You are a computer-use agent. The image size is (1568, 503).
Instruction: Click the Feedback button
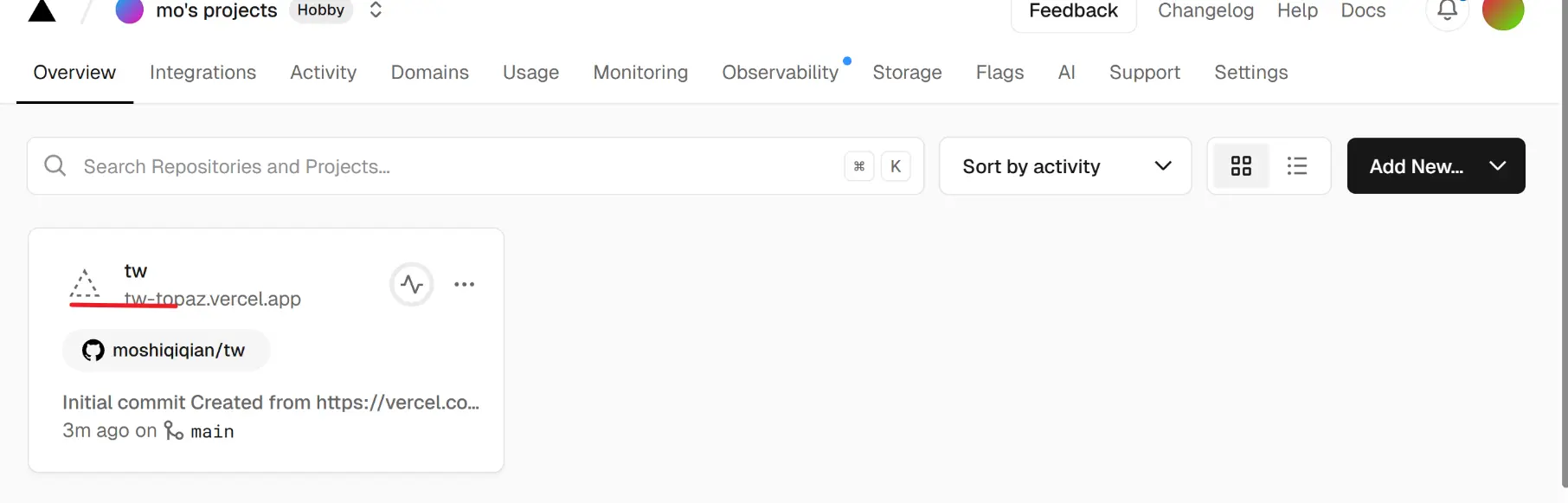coord(1073,11)
